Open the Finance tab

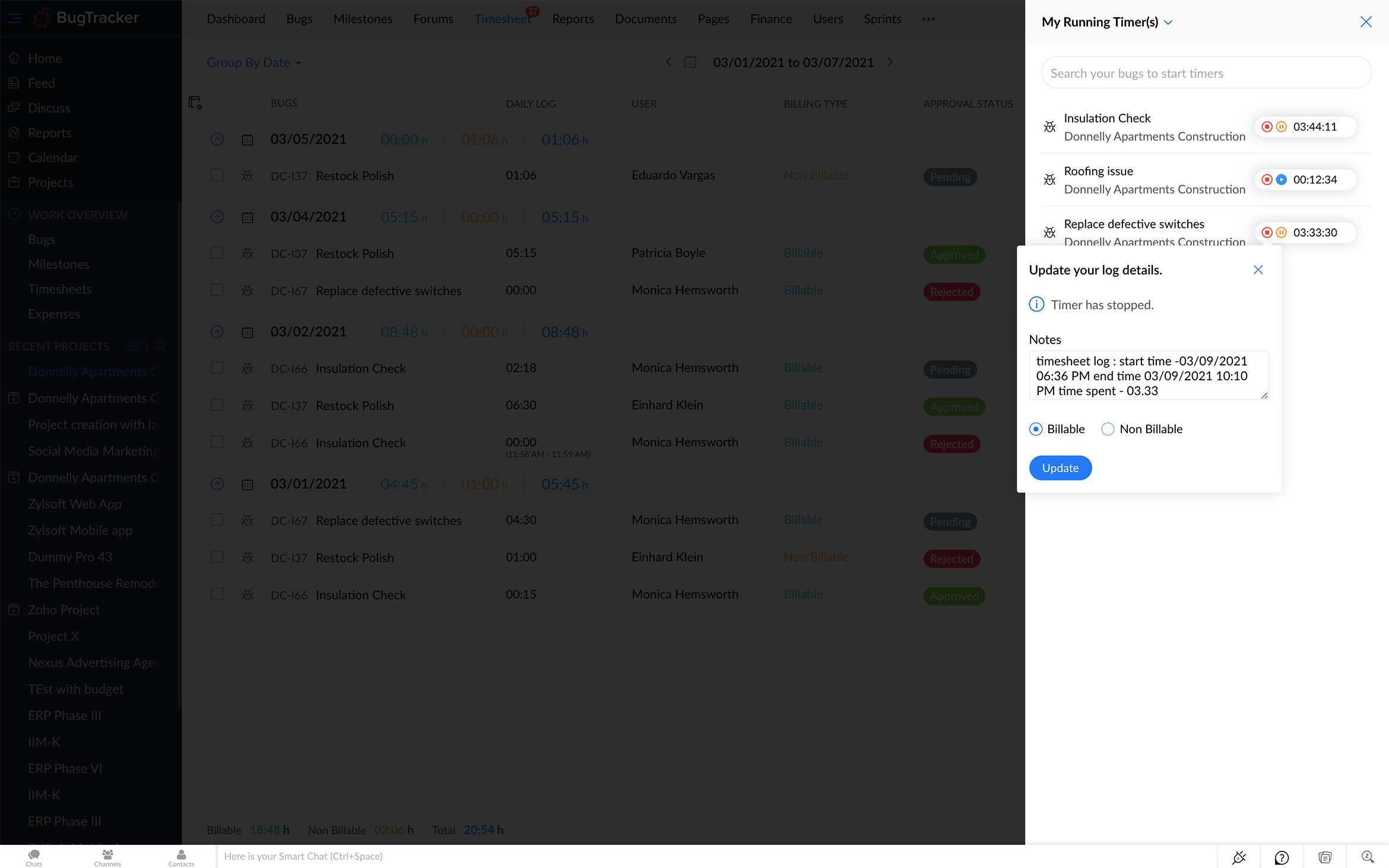(x=770, y=19)
